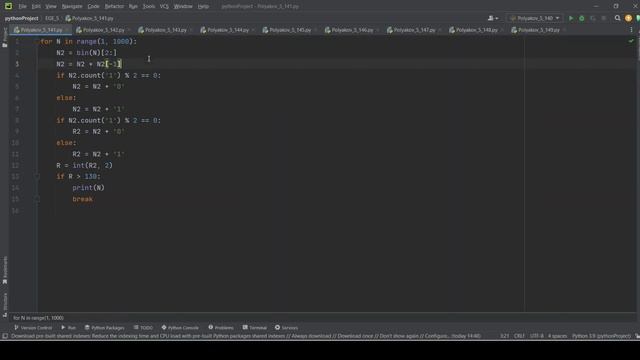Open the Window menu

click(183, 7)
